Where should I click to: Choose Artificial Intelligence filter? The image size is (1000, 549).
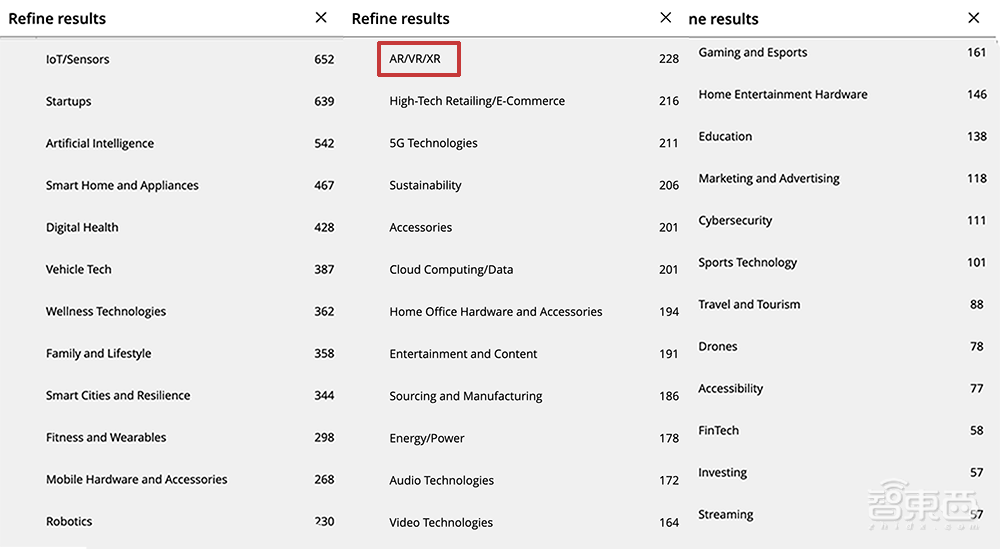pos(100,143)
